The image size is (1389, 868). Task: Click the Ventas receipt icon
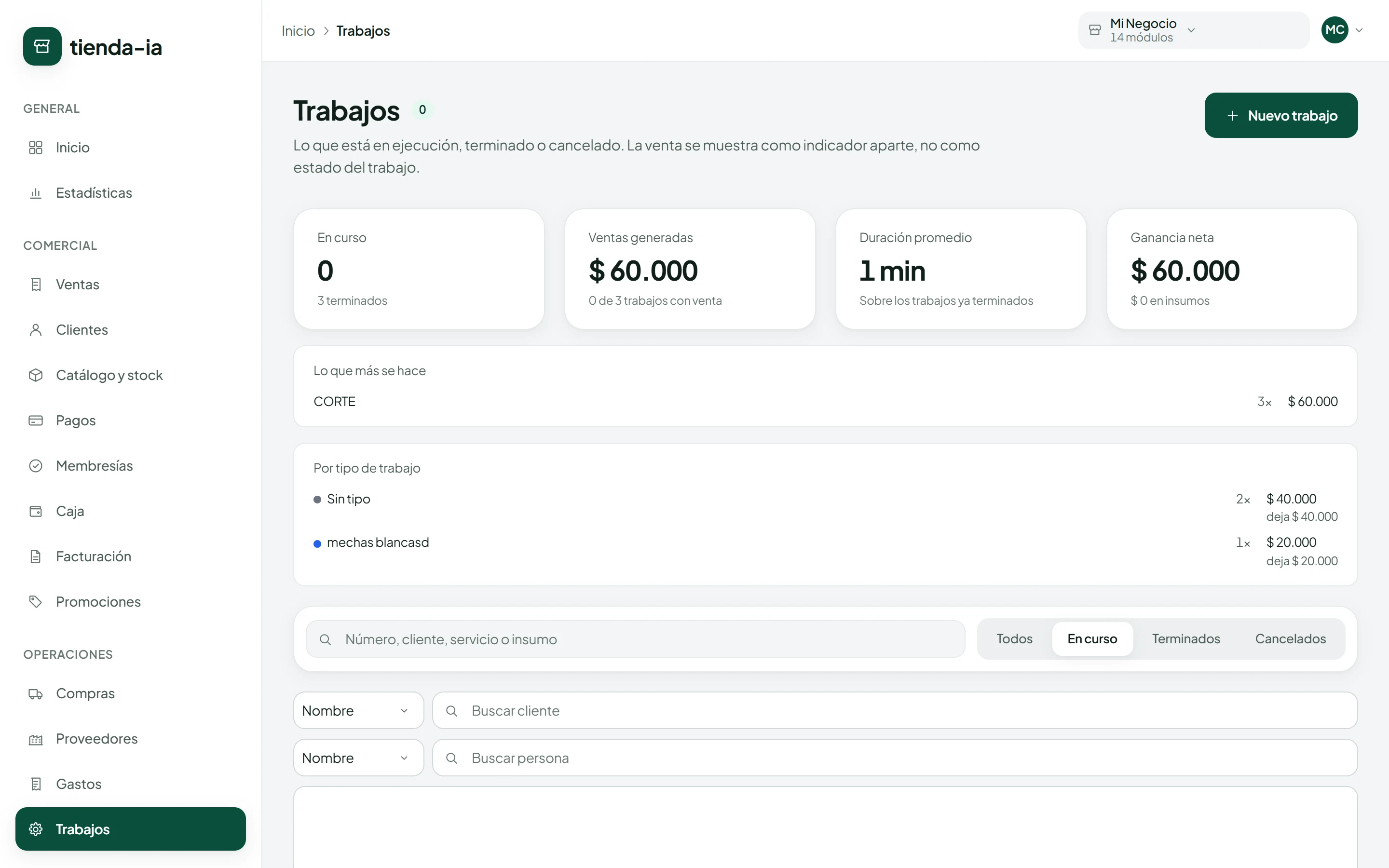[x=36, y=284]
